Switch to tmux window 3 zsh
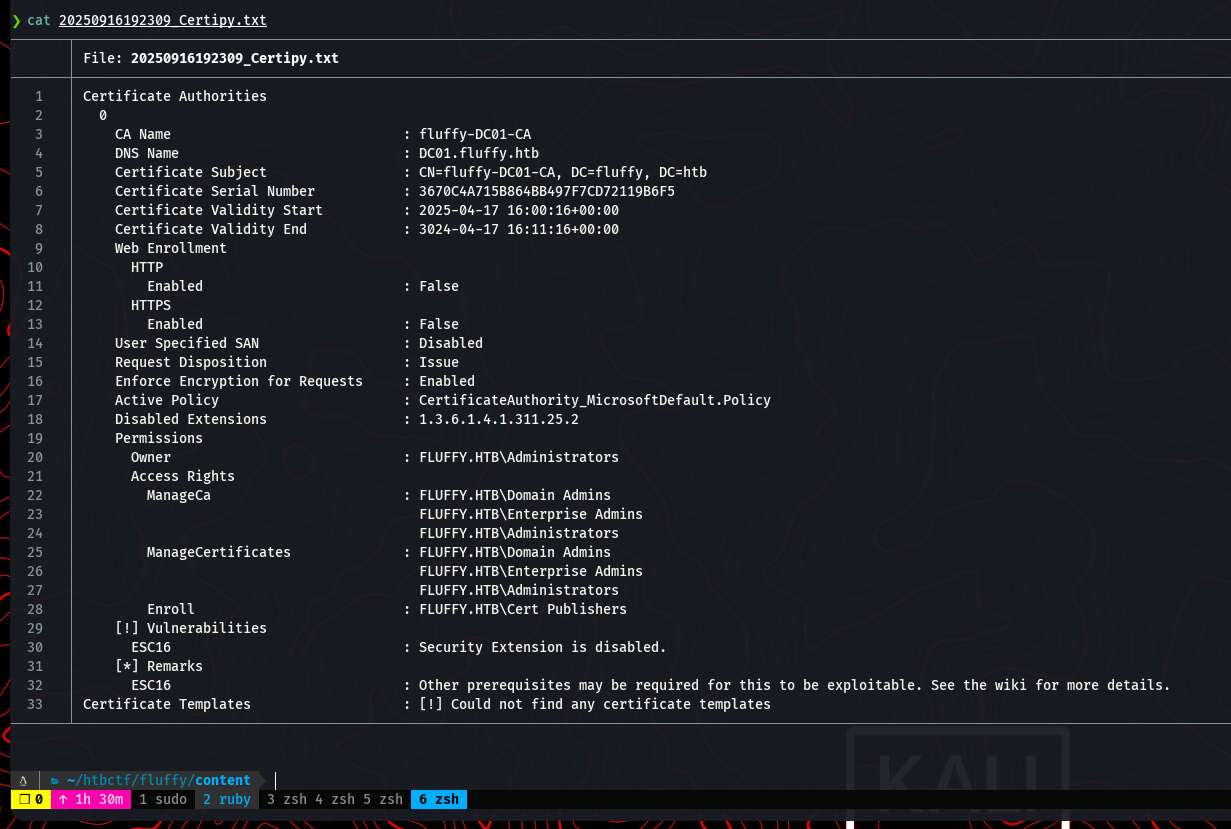 [287, 799]
